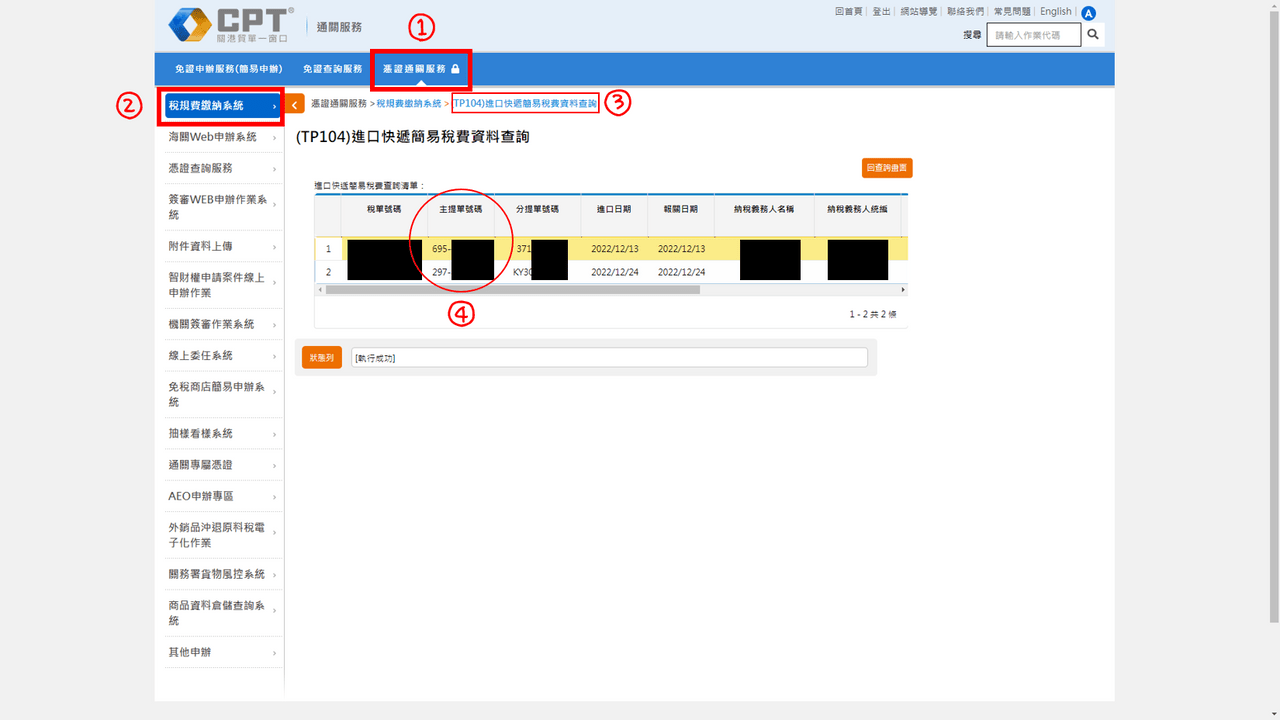The width and height of the screenshot is (1280, 720).
Task: Click the 分提單號碼 column header
Action: click(x=537, y=210)
